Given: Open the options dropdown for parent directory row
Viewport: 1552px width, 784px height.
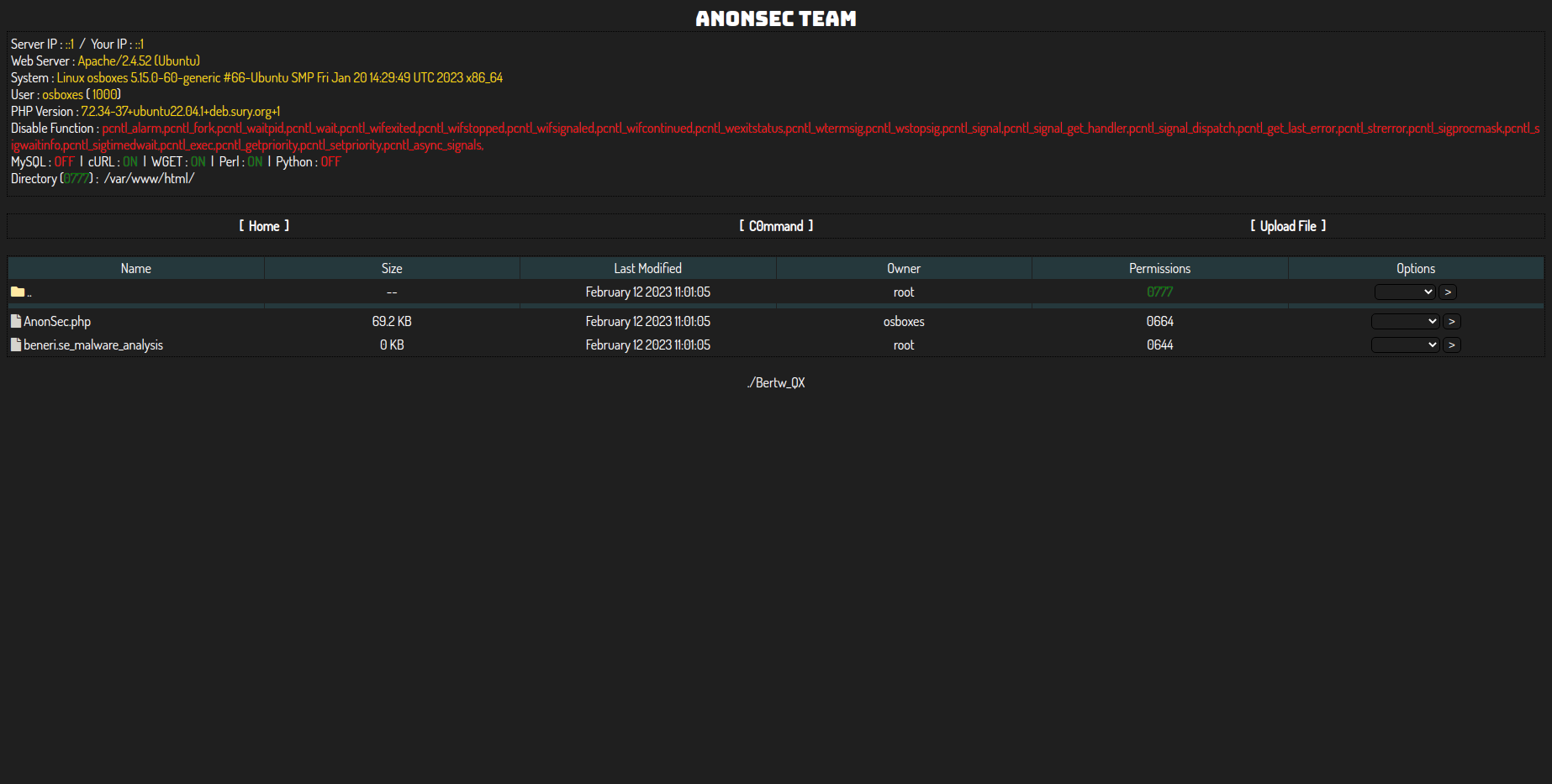Looking at the screenshot, I should click(x=1405, y=292).
